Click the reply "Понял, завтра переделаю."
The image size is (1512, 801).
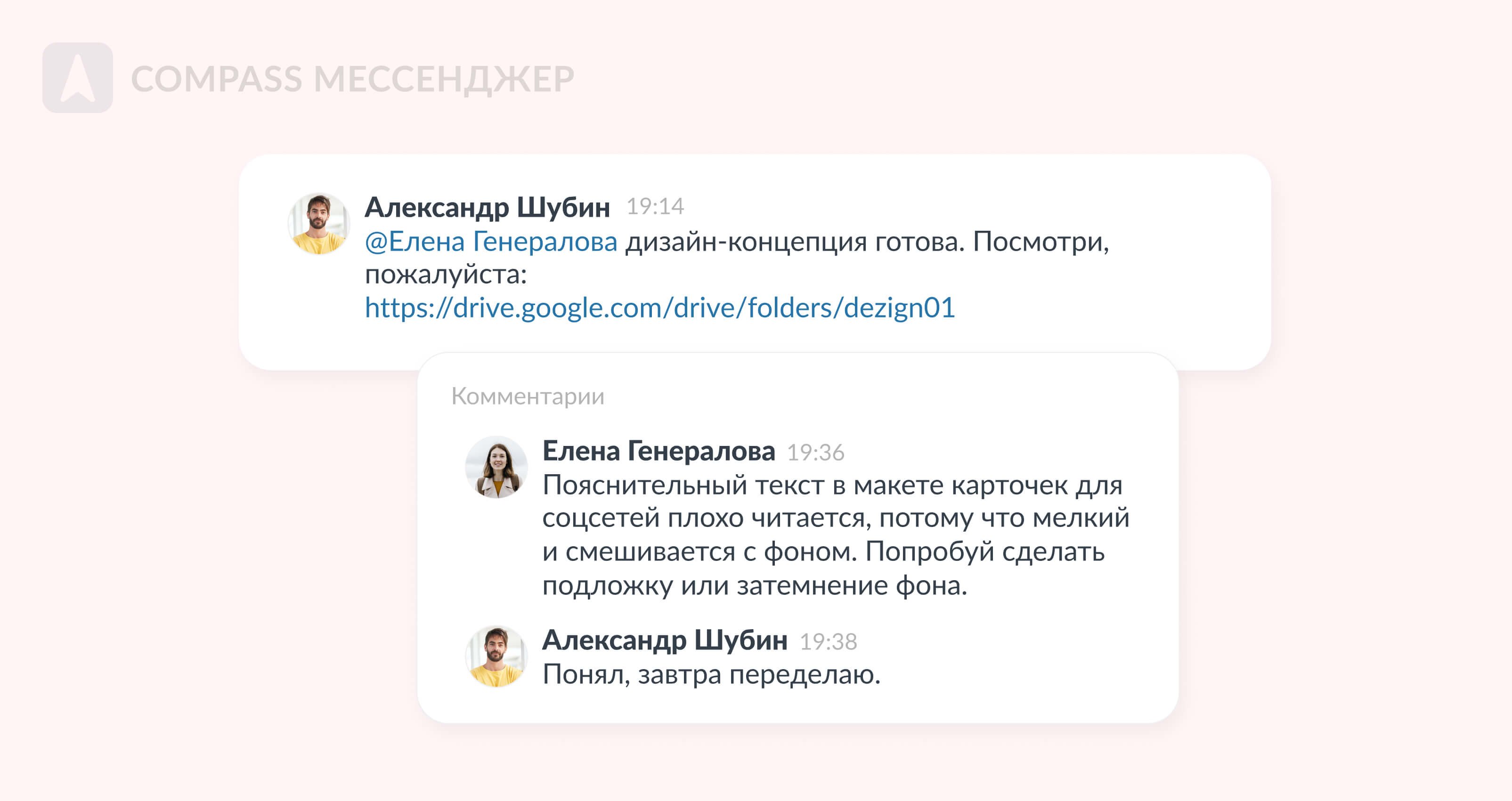(x=711, y=675)
